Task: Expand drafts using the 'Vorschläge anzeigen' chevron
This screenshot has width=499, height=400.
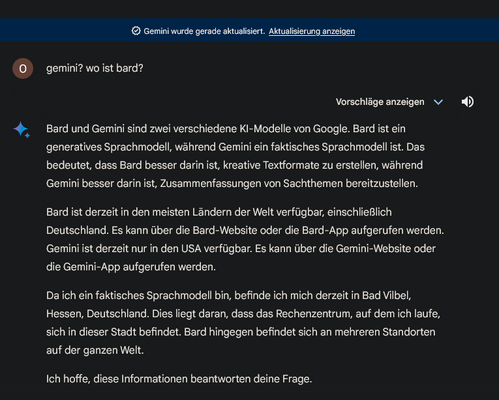Action: pyautogui.click(x=438, y=102)
